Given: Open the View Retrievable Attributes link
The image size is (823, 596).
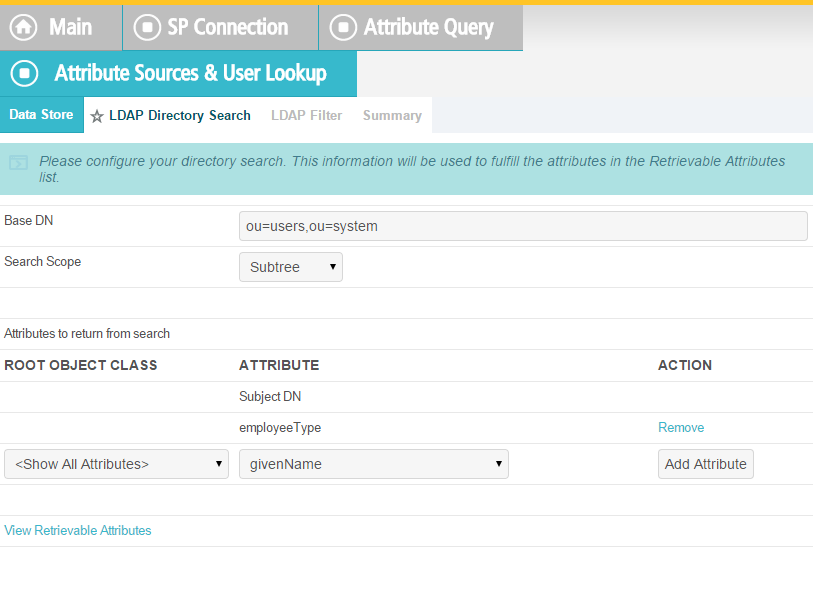Looking at the screenshot, I should click(x=78, y=531).
